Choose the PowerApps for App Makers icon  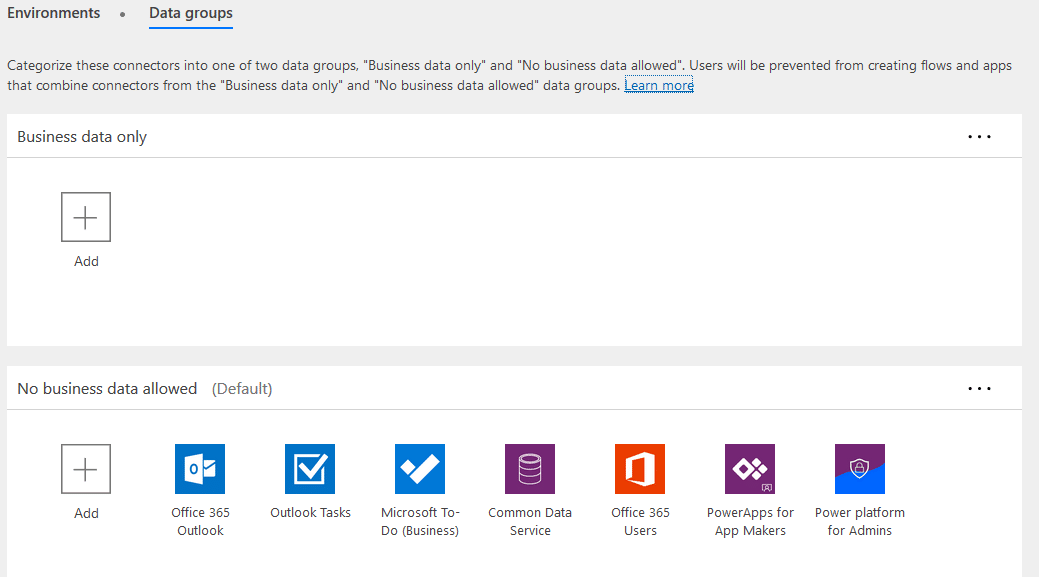point(749,469)
